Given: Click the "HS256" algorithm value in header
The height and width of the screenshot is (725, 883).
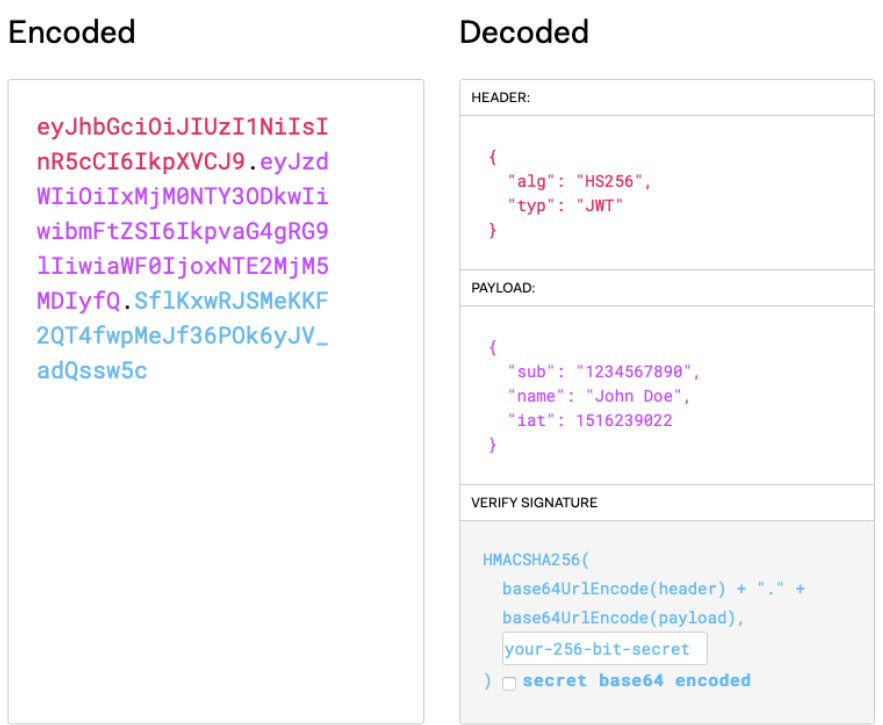Looking at the screenshot, I should point(613,182).
